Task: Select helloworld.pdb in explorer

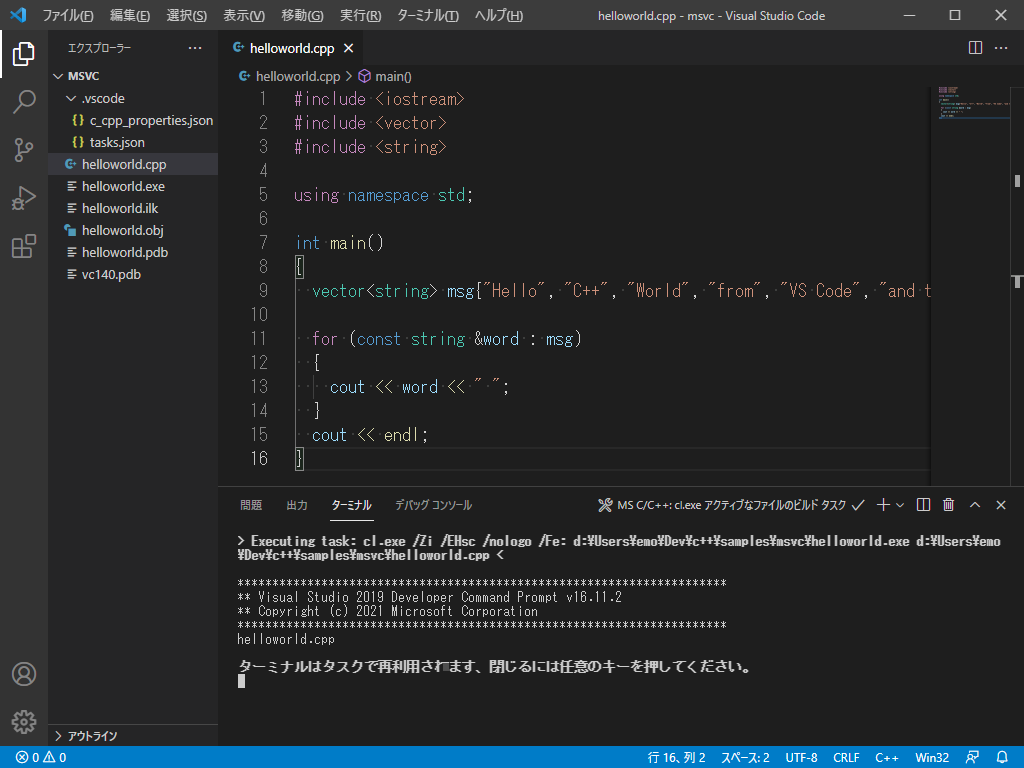Action: pyautogui.click(x=133, y=252)
